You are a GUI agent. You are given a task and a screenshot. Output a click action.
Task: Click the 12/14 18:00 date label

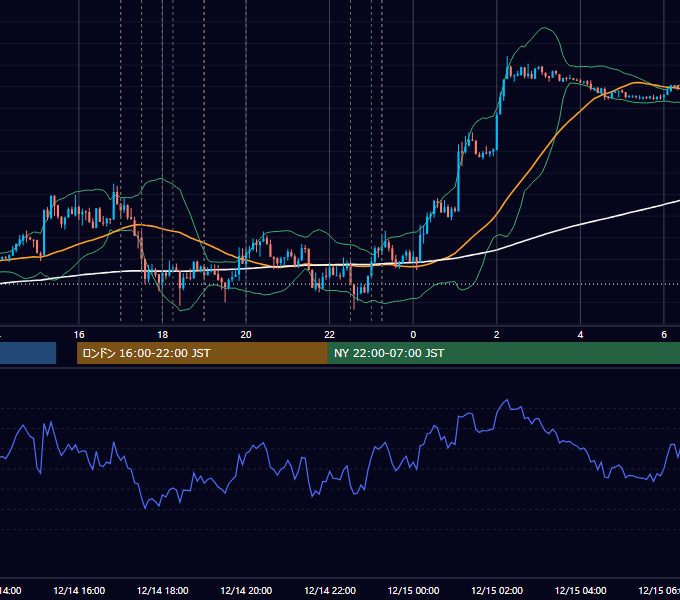pyautogui.click(x=163, y=591)
